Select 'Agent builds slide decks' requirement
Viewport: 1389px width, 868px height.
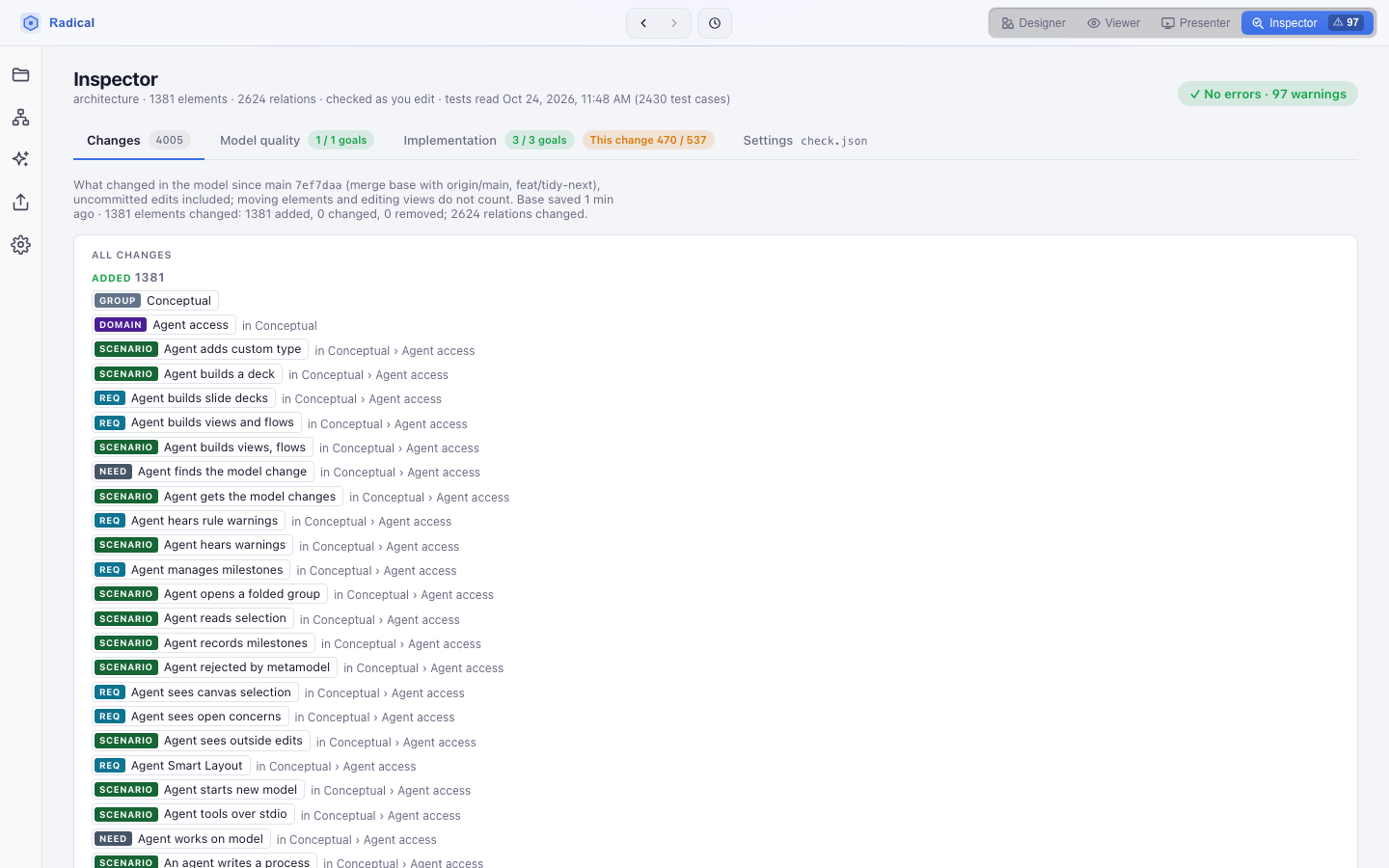[x=184, y=398]
